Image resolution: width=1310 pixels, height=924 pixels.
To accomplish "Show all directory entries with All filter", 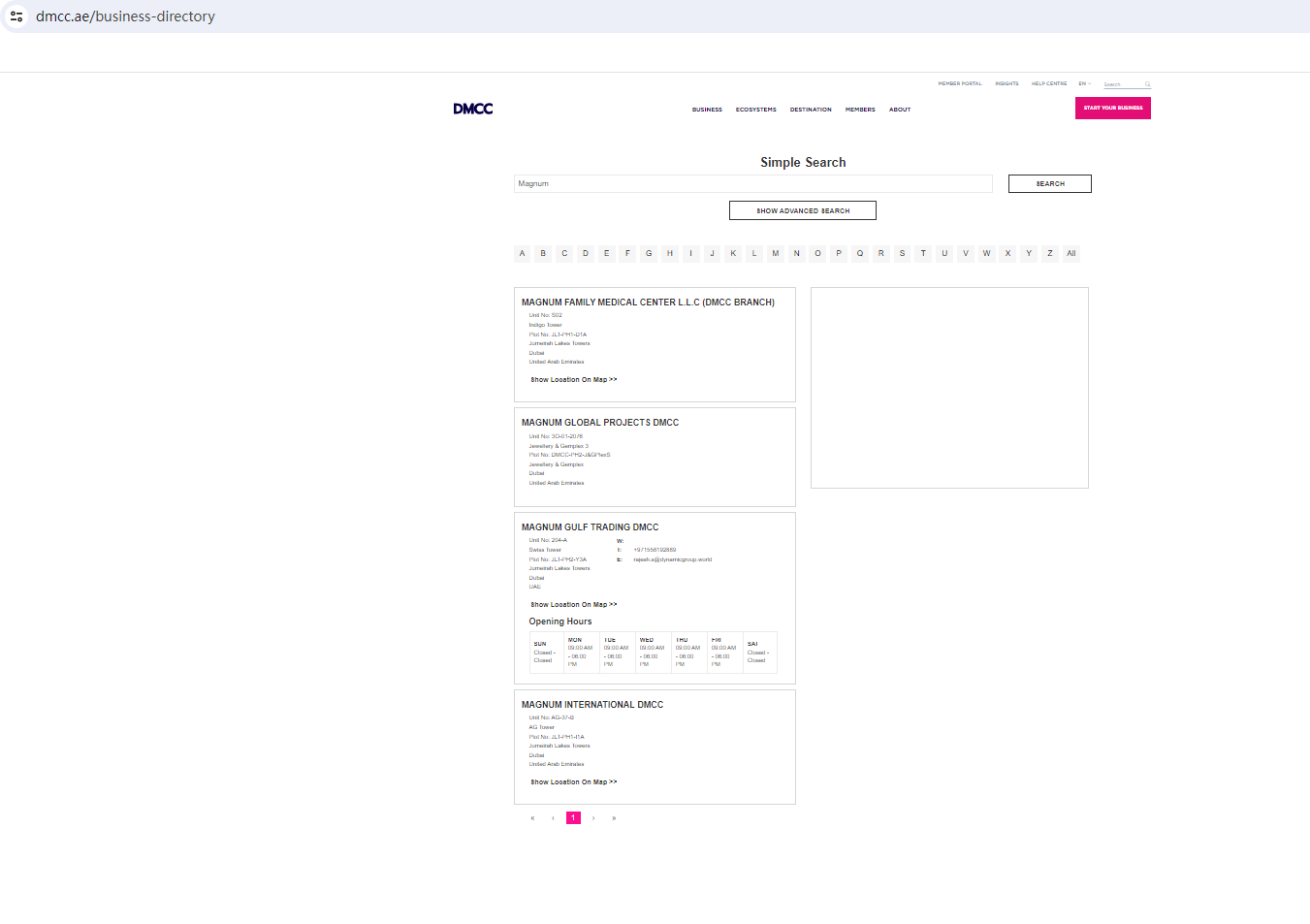I will pyautogui.click(x=1071, y=254).
